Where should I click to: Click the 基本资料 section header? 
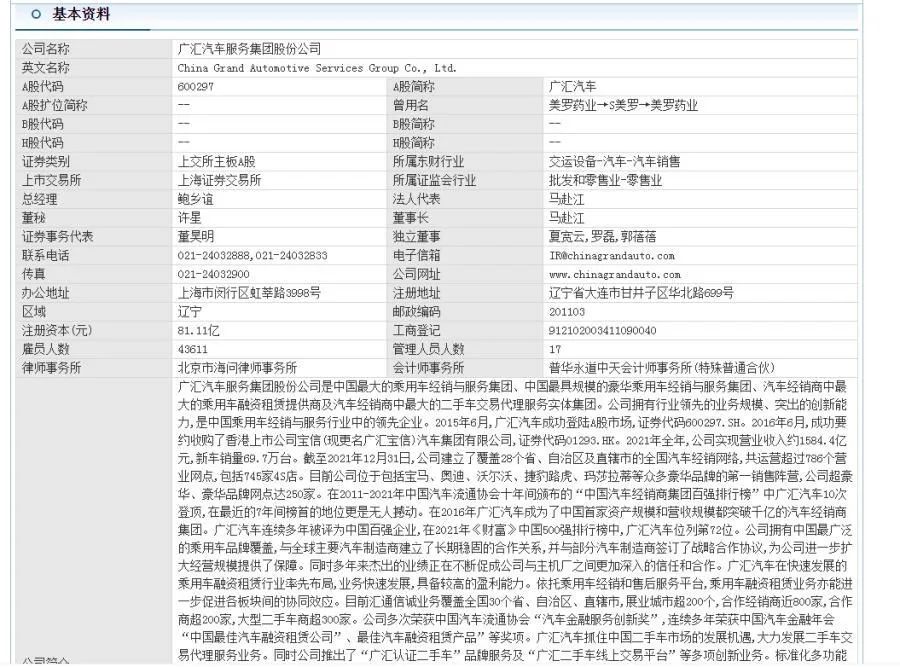pyautogui.click(x=81, y=14)
